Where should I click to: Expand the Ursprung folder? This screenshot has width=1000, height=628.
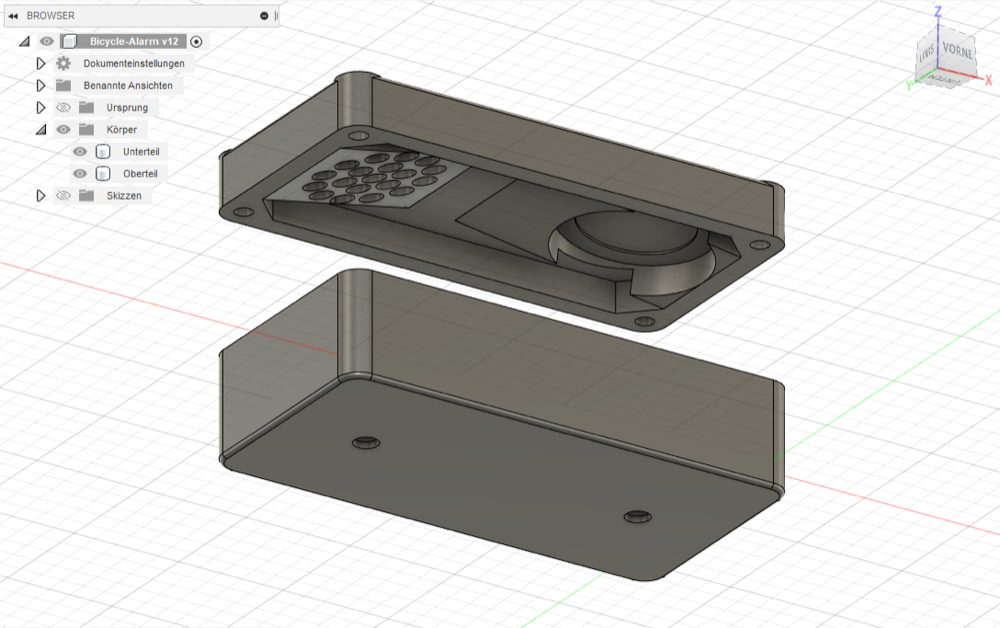click(x=41, y=108)
